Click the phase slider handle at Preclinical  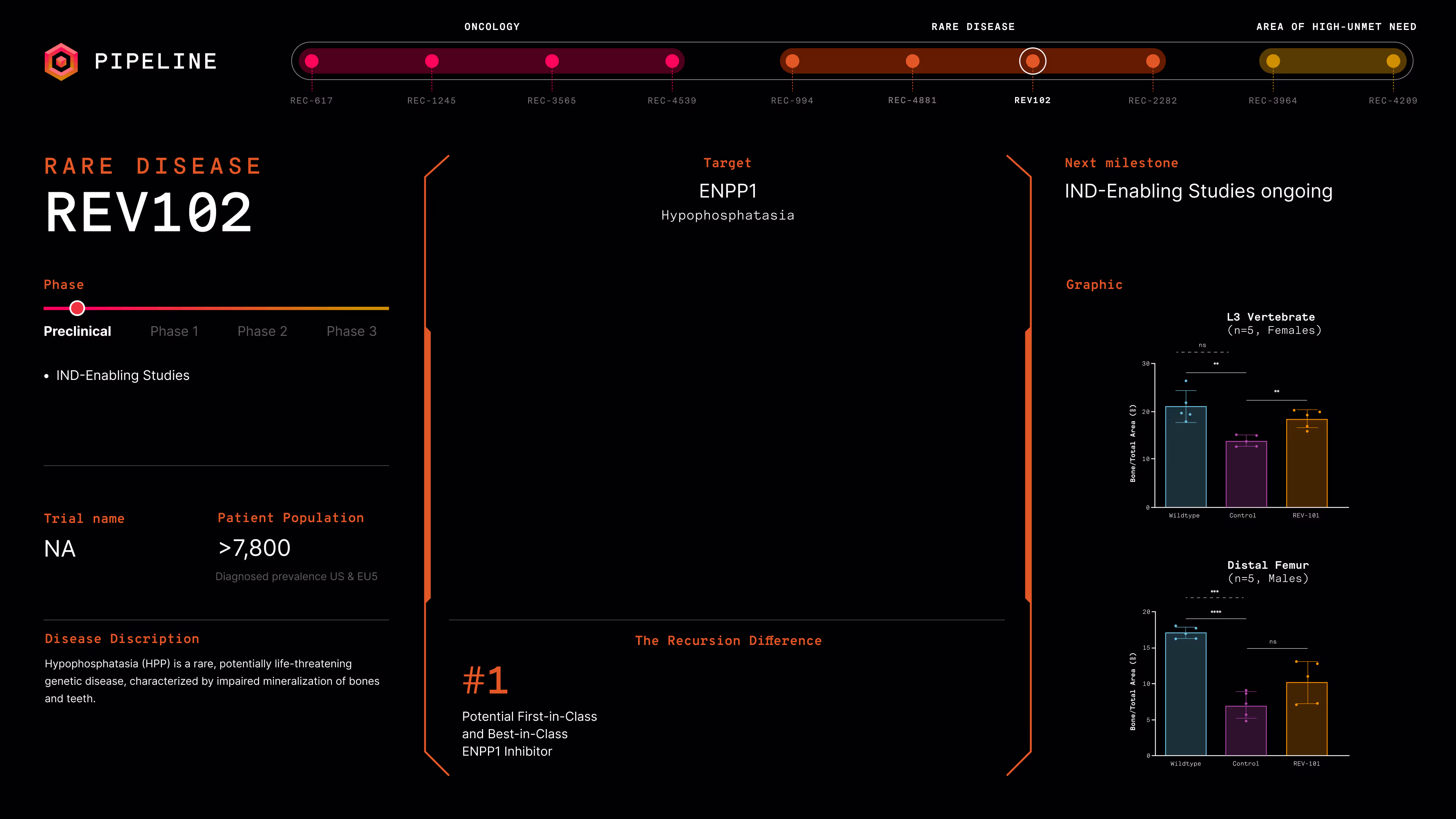coord(77,308)
